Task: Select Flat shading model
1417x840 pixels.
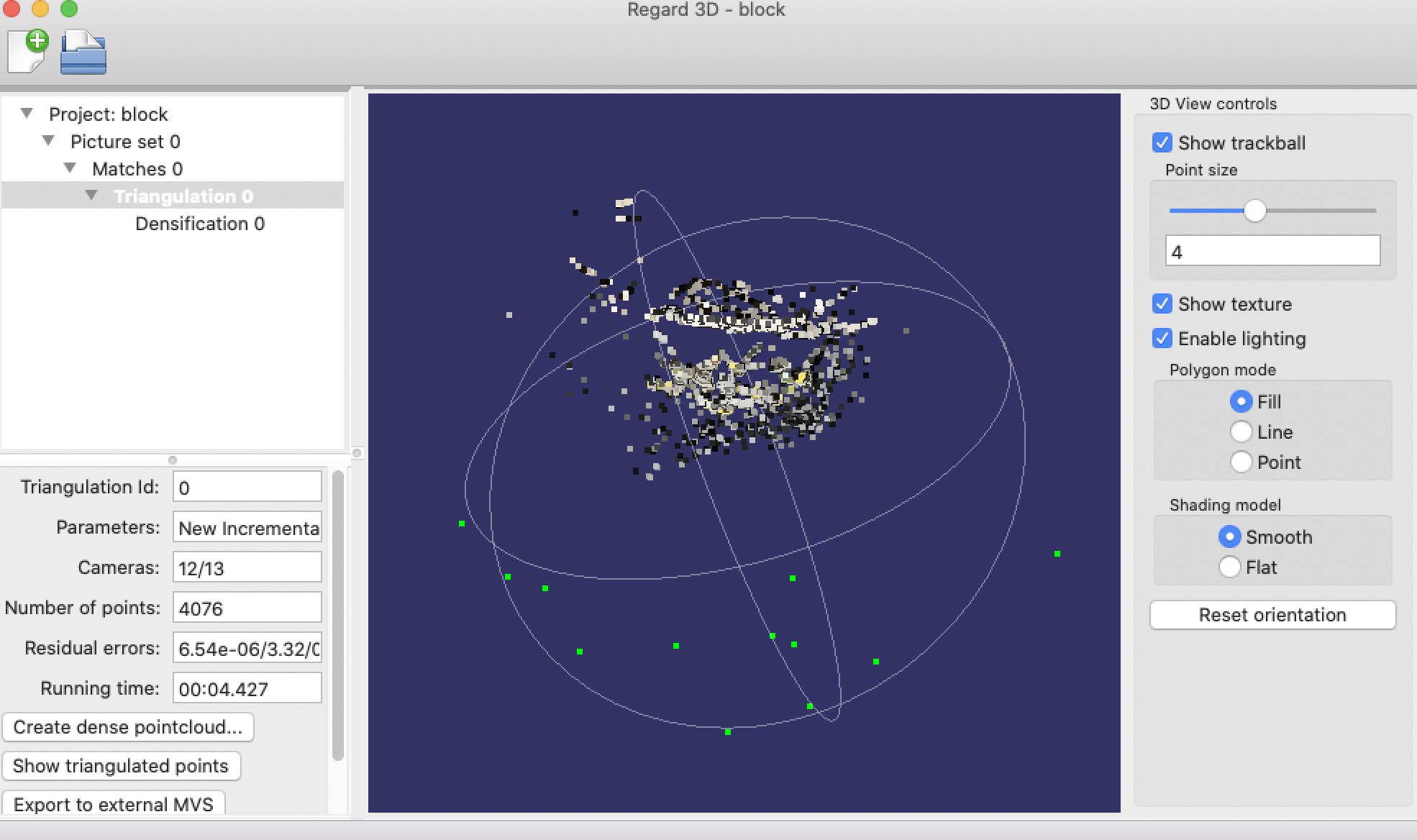Action: [1230, 567]
